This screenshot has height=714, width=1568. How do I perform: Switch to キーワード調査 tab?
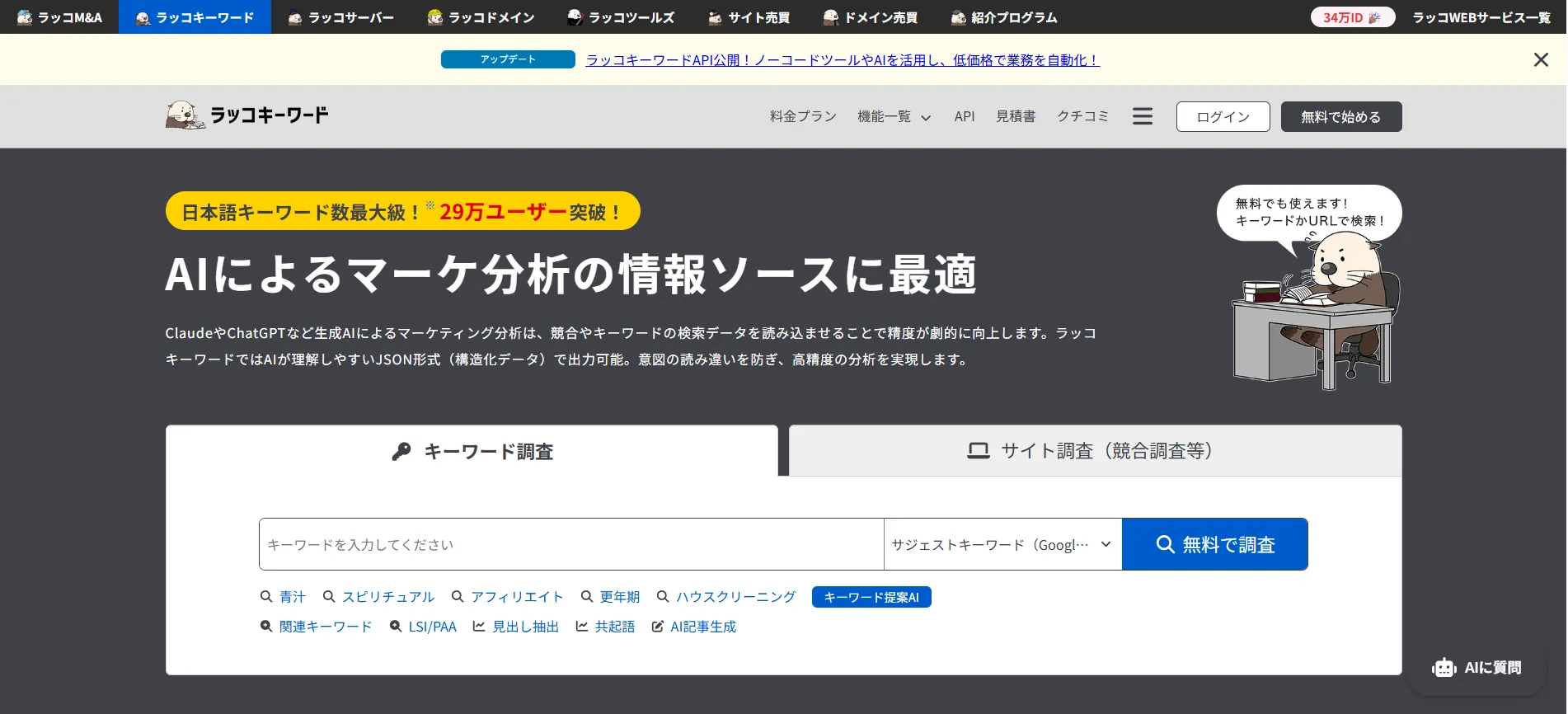(x=472, y=451)
